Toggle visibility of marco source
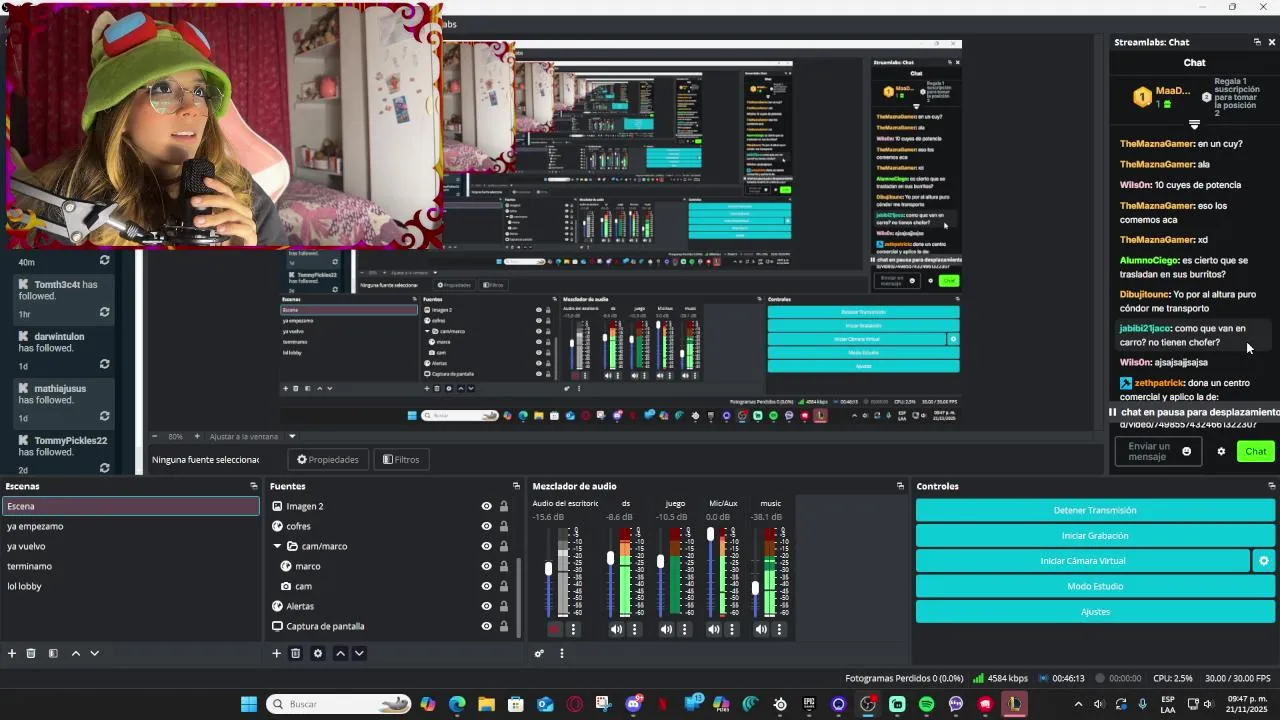Screen dimensions: 1280x720 tap(486, 566)
